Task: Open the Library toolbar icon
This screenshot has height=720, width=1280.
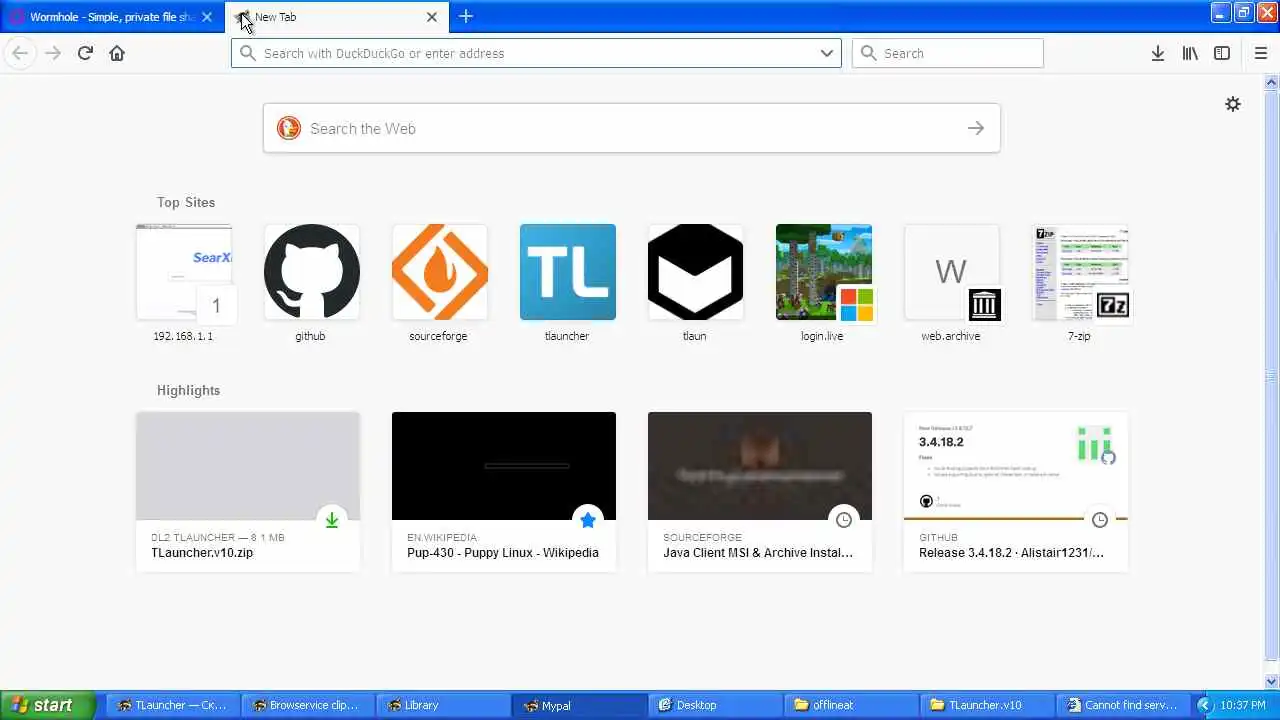Action: point(1190,53)
